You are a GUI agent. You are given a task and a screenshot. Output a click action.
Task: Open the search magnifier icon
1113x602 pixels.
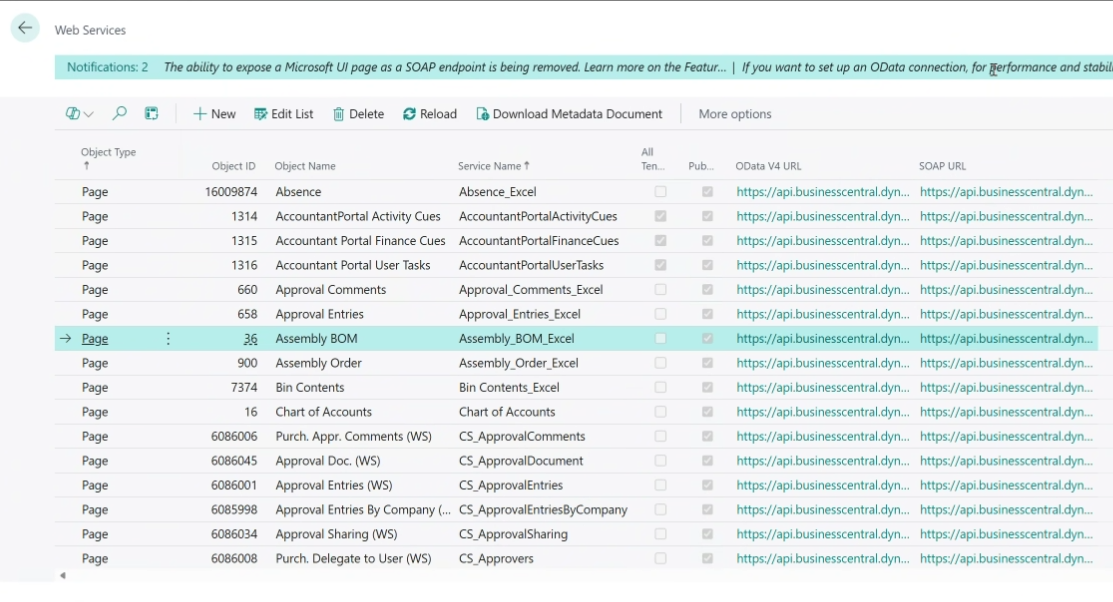pos(119,114)
